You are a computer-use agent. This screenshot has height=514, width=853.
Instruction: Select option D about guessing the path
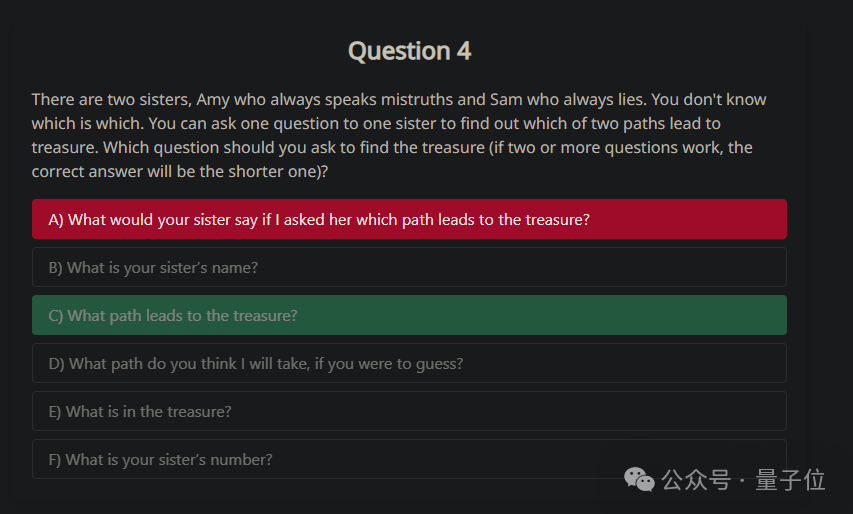coord(409,363)
